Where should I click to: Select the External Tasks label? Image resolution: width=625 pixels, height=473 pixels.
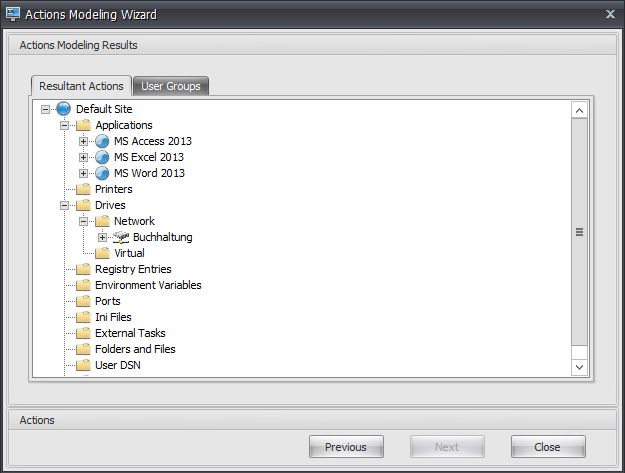(130, 333)
